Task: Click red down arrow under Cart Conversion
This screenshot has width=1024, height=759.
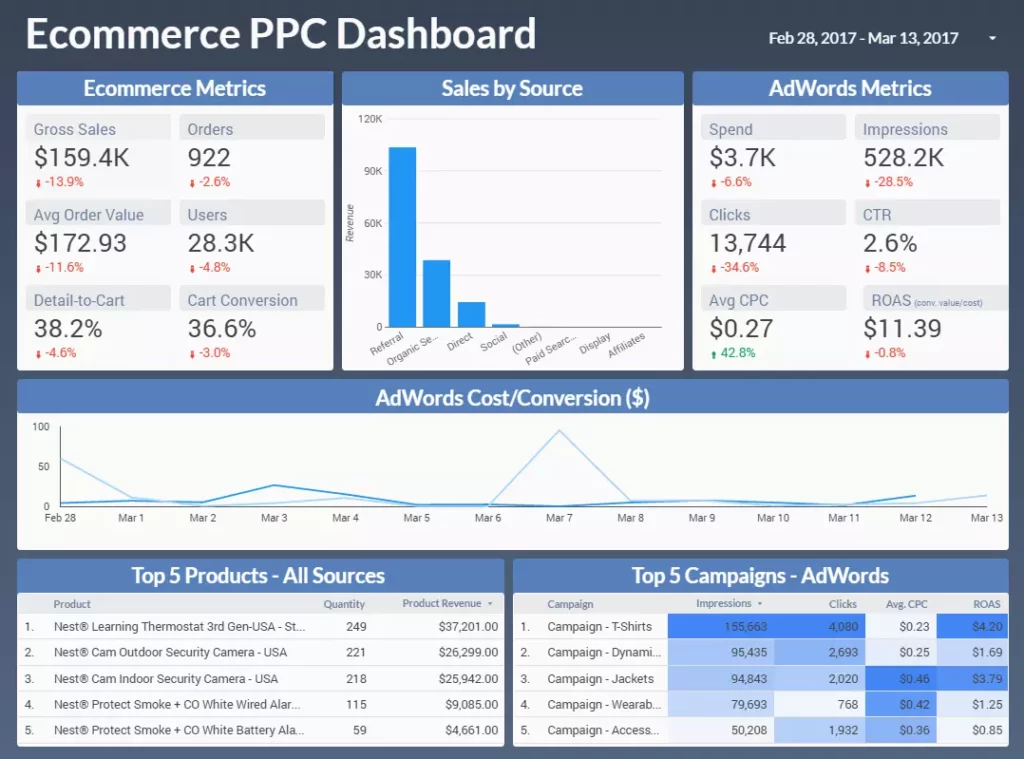Action: tap(192, 353)
